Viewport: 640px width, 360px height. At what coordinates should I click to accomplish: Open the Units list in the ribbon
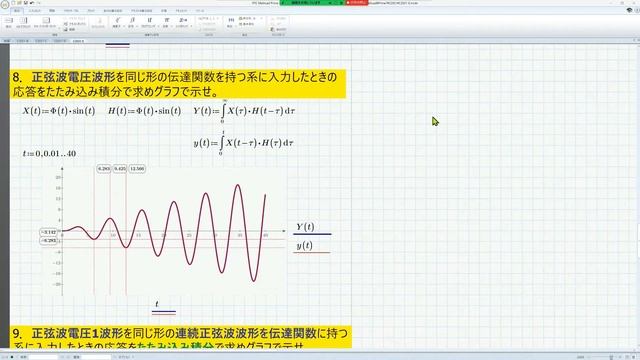click(x=231, y=22)
